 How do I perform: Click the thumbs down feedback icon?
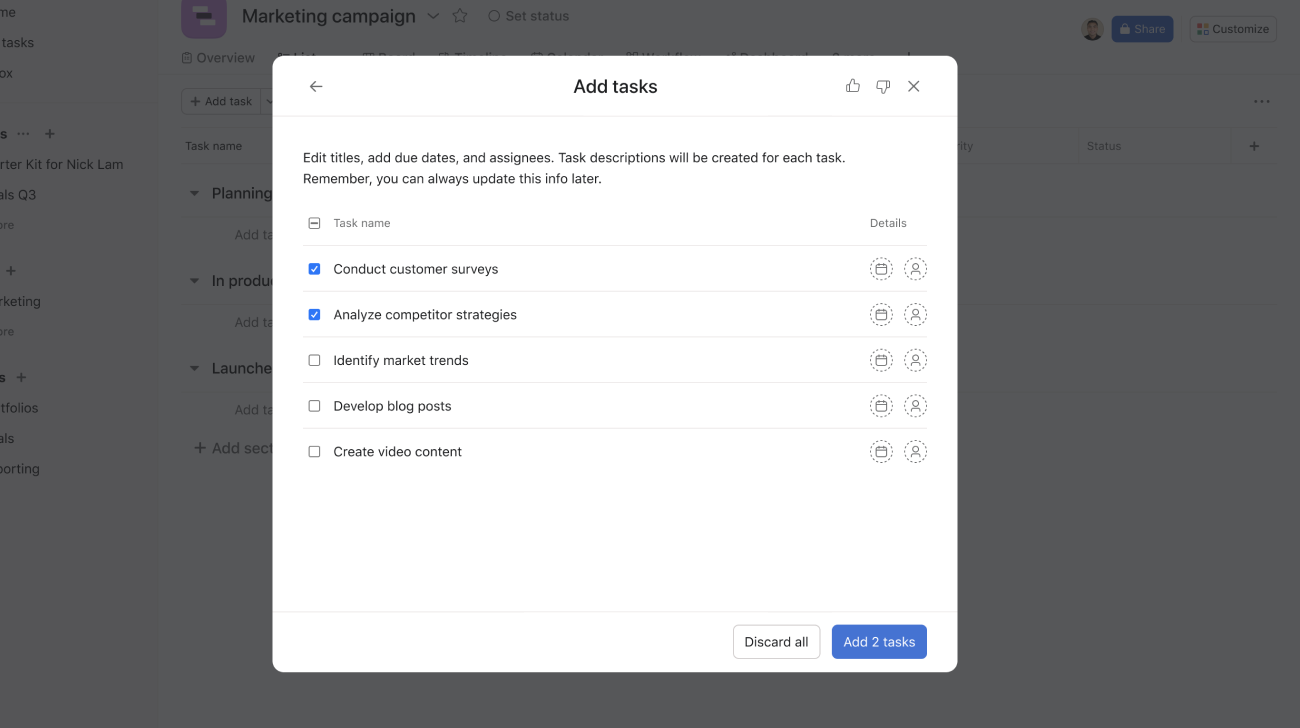click(883, 86)
